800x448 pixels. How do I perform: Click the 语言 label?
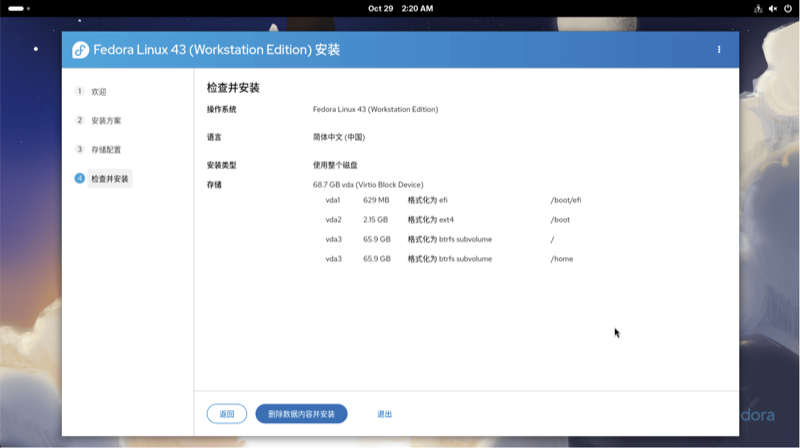pos(214,137)
